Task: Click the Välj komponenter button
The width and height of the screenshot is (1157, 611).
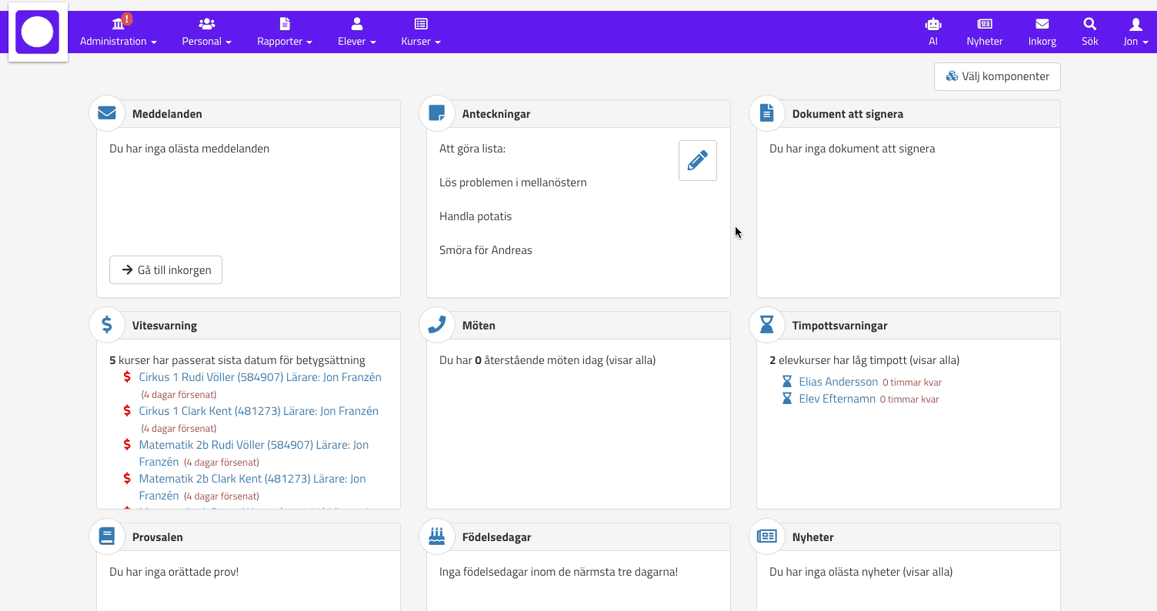Action: pos(997,76)
